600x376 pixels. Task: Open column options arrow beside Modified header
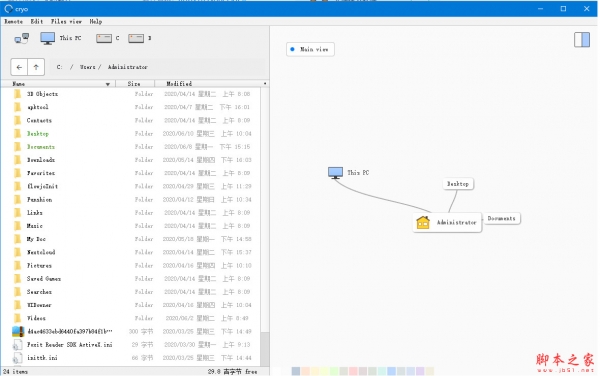[x=265, y=83]
